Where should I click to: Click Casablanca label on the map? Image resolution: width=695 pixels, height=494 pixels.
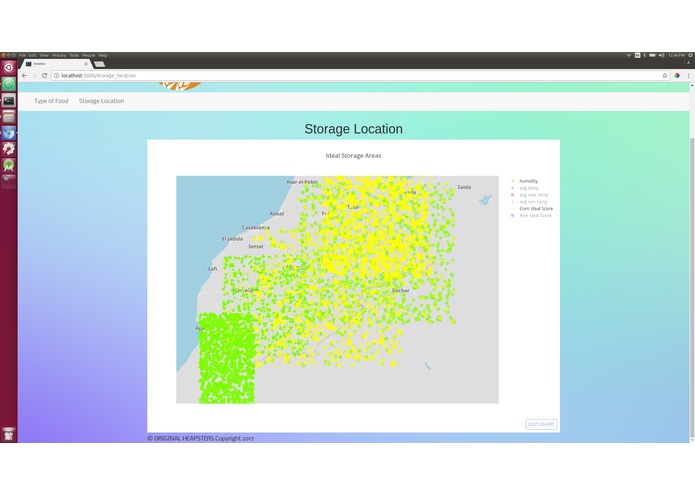(x=256, y=227)
